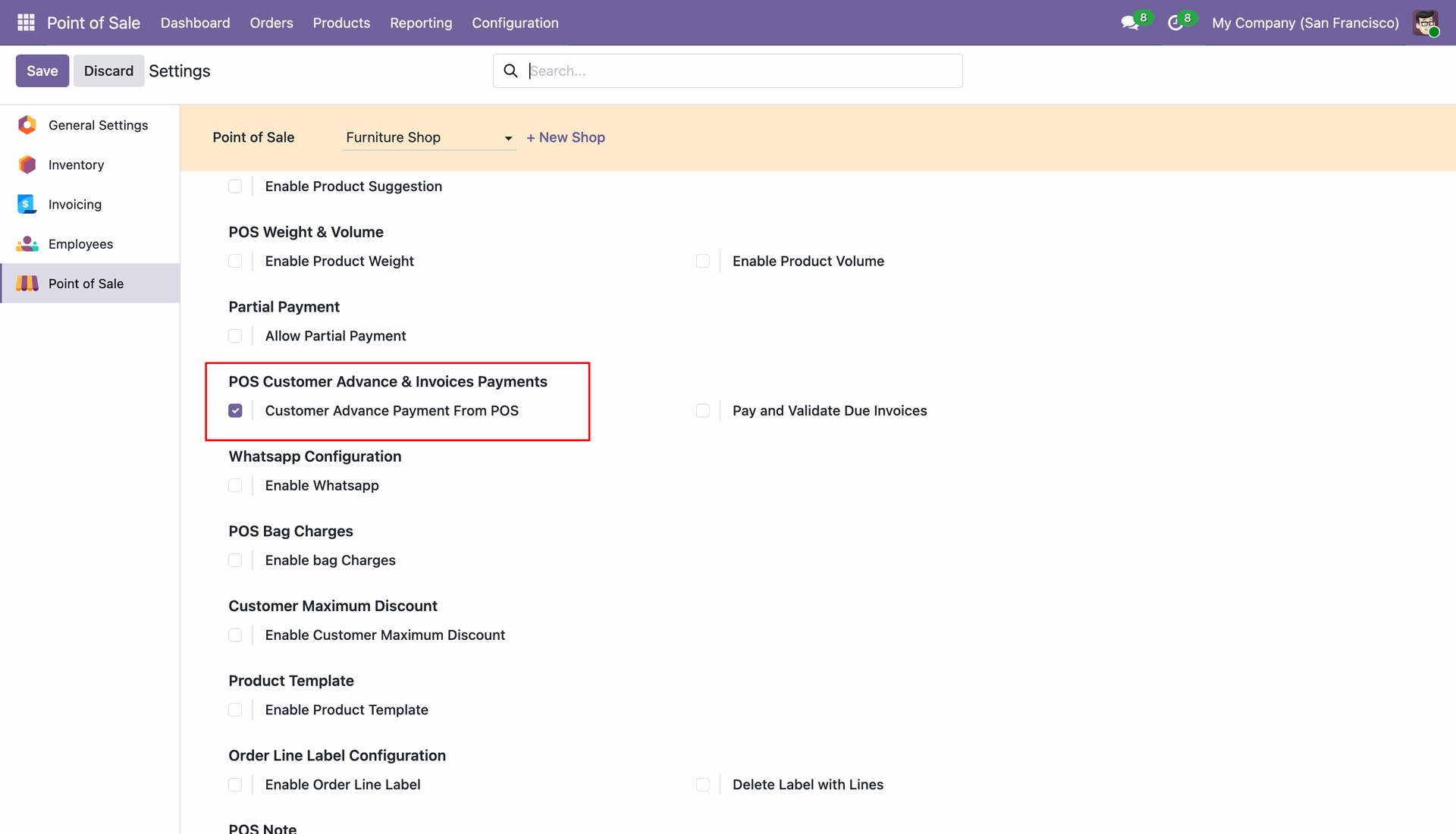Open Employees settings sidebar icon
This screenshot has height=834, width=1456.
click(27, 243)
